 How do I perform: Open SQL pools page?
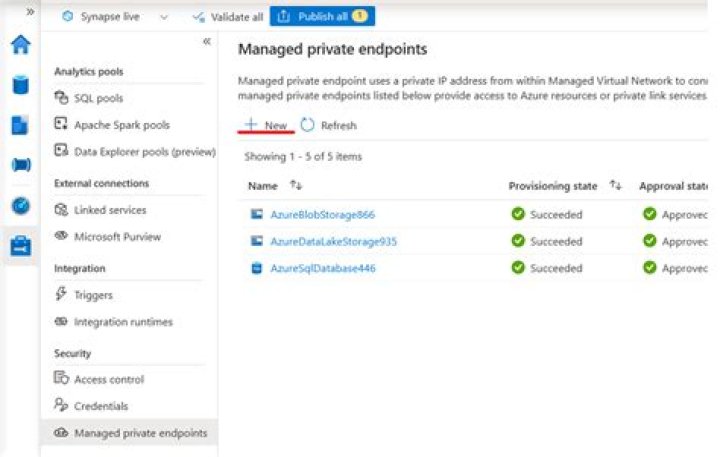(x=100, y=98)
